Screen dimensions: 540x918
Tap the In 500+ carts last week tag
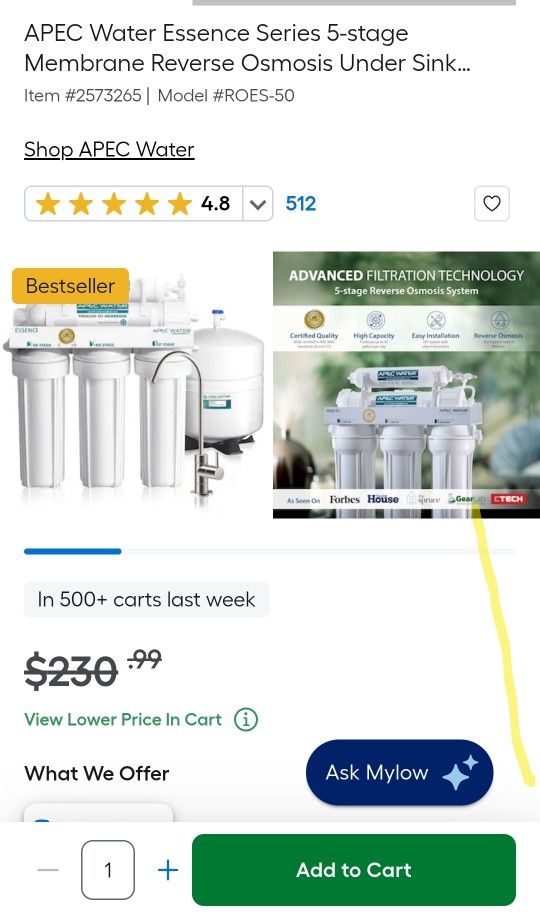point(146,600)
